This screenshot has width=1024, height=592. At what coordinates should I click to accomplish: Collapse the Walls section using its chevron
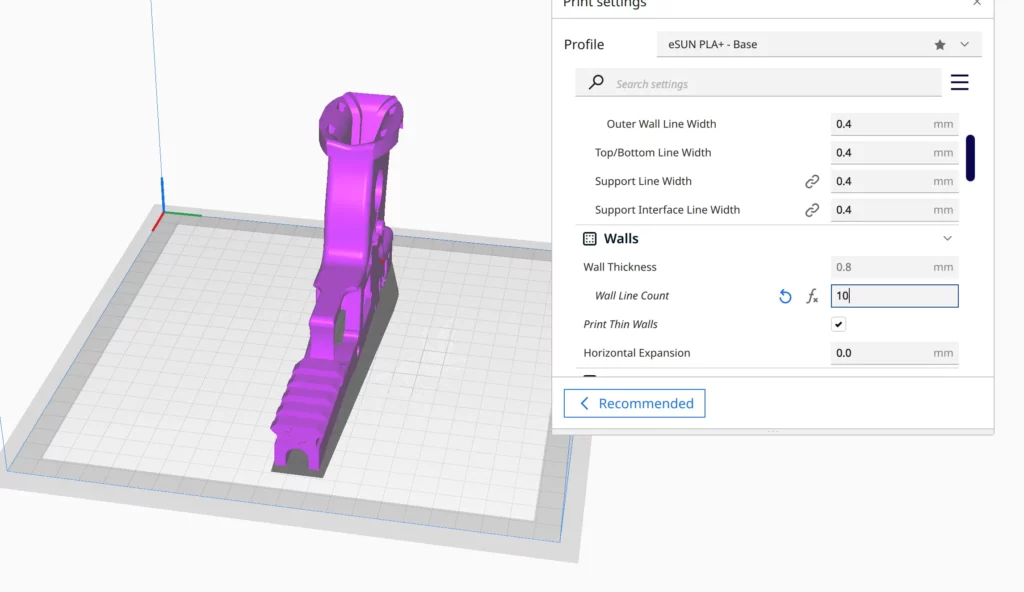(x=947, y=239)
